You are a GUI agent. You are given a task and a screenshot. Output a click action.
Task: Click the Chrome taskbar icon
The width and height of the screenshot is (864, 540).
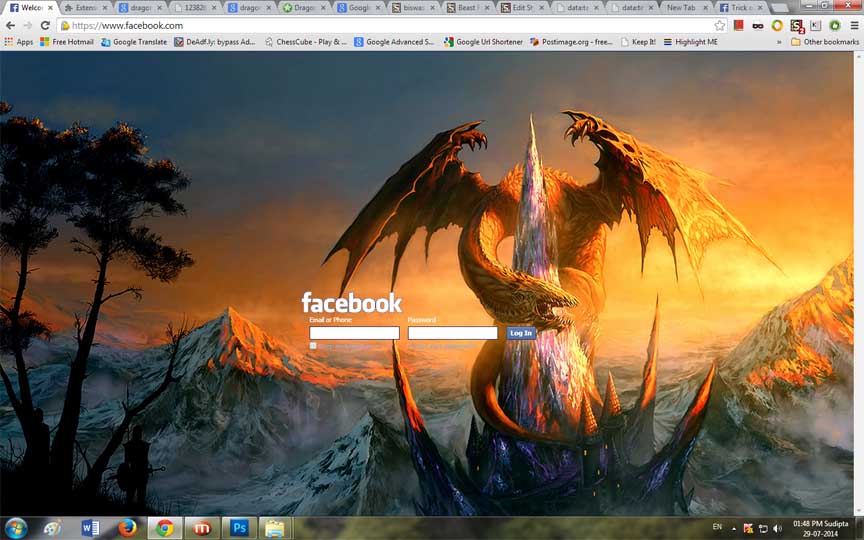165,528
